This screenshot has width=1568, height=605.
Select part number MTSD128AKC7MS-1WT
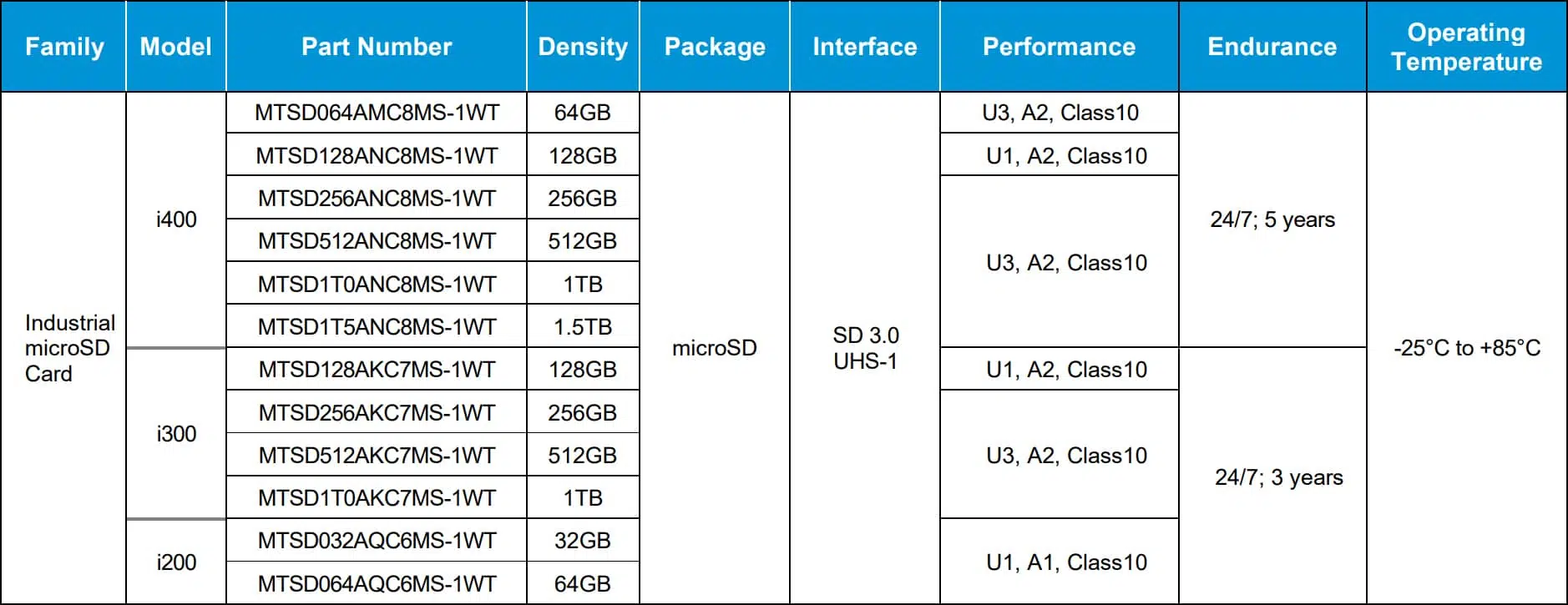(x=377, y=369)
